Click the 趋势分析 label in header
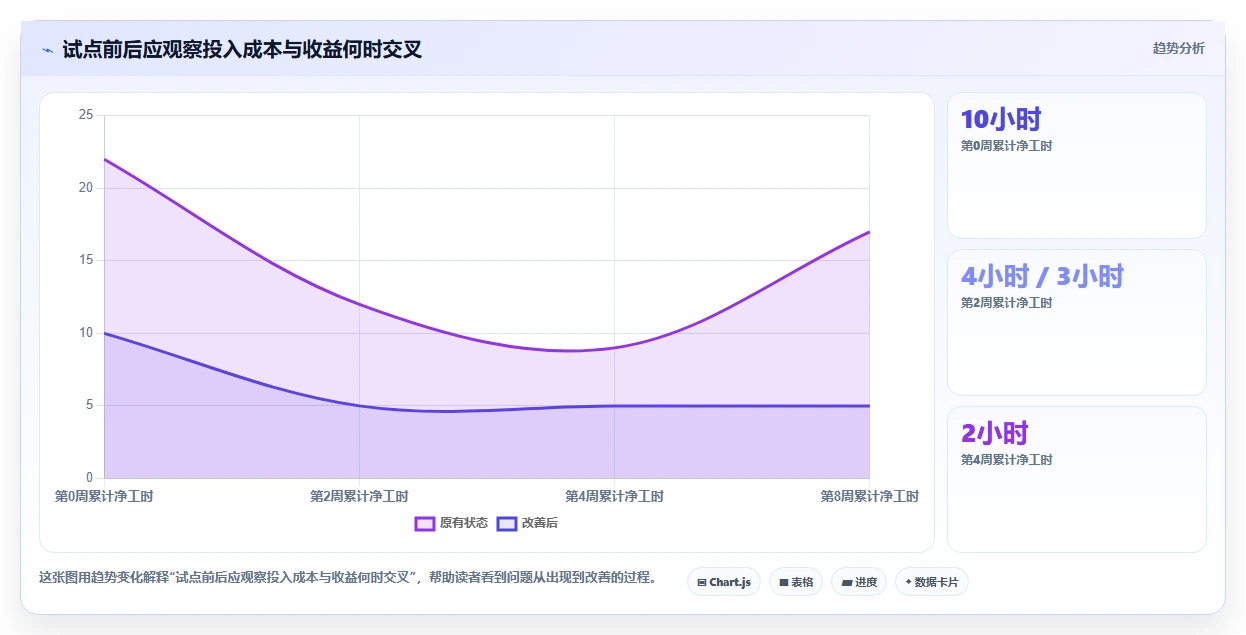 click(1178, 48)
